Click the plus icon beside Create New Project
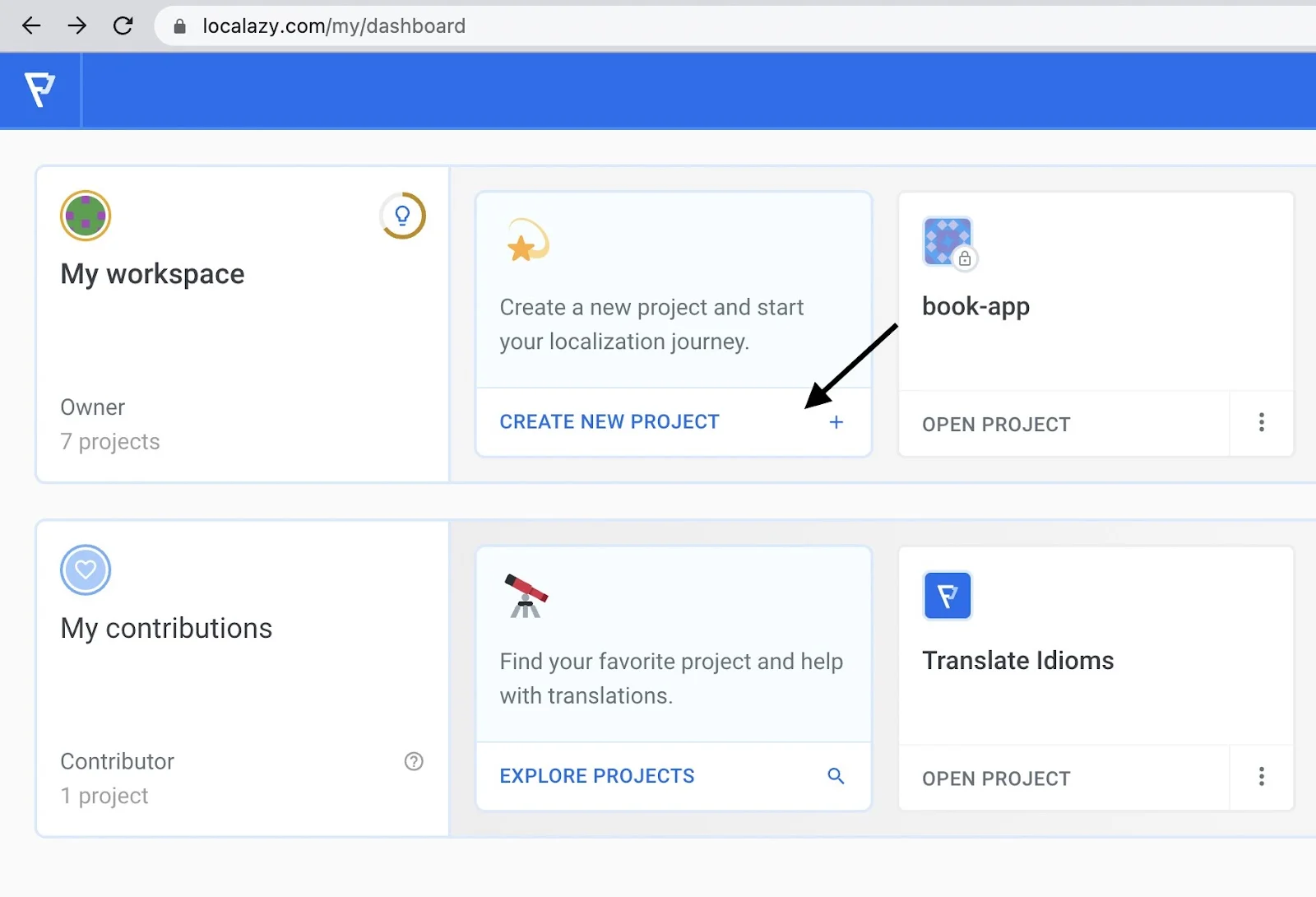 point(836,422)
